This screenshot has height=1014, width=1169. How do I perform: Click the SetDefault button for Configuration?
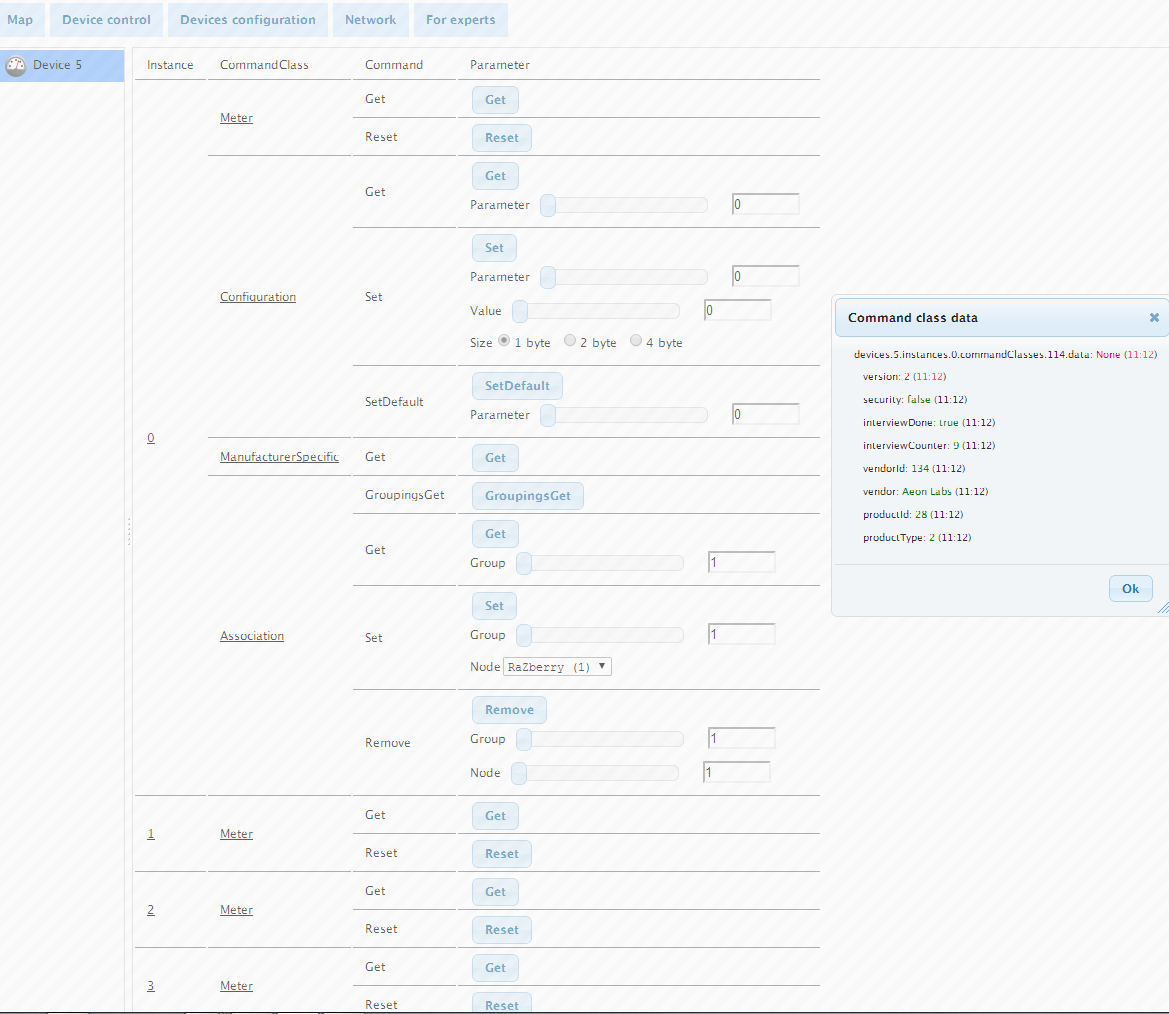517,386
